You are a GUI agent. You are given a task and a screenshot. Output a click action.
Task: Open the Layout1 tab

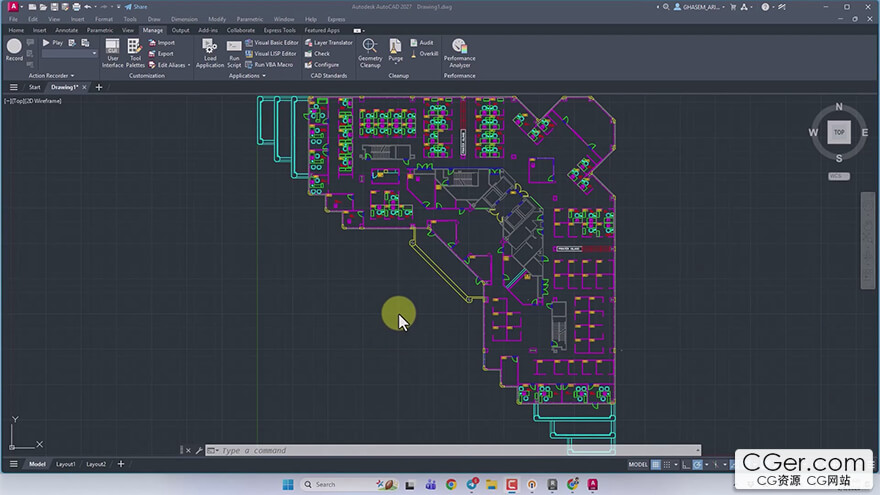pyautogui.click(x=66, y=464)
